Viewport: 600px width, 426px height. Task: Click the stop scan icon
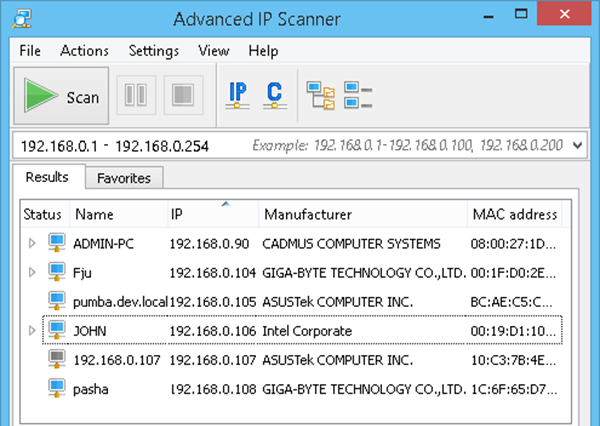point(183,95)
